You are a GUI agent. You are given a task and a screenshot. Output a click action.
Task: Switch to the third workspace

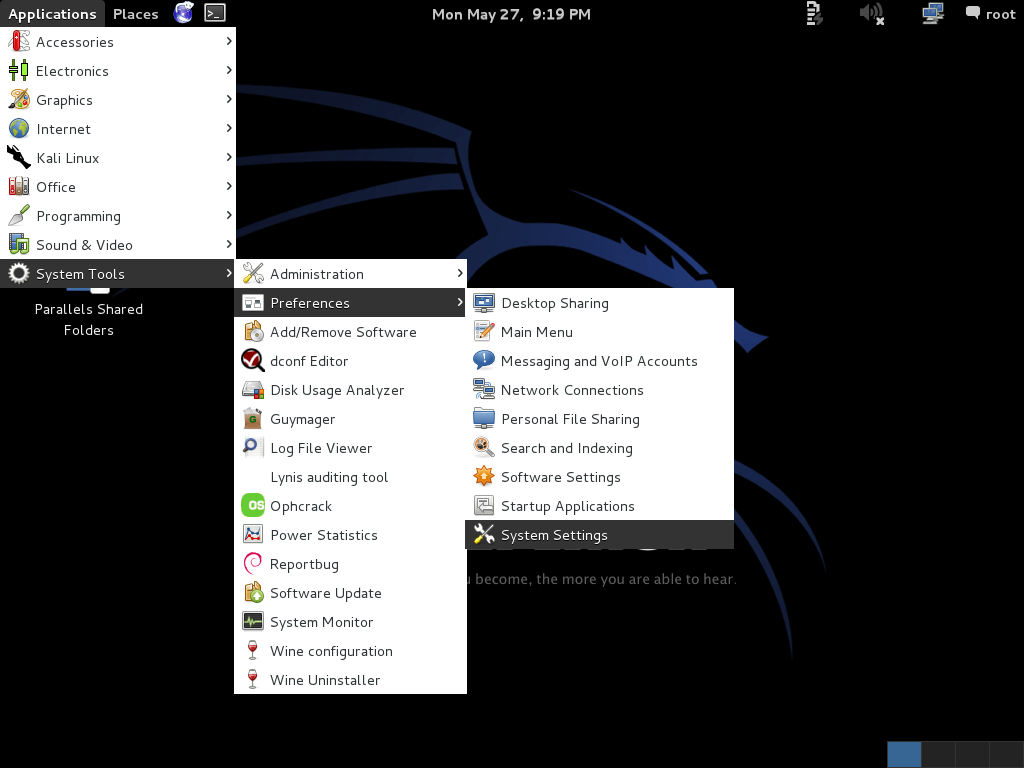click(x=972, y=754)
